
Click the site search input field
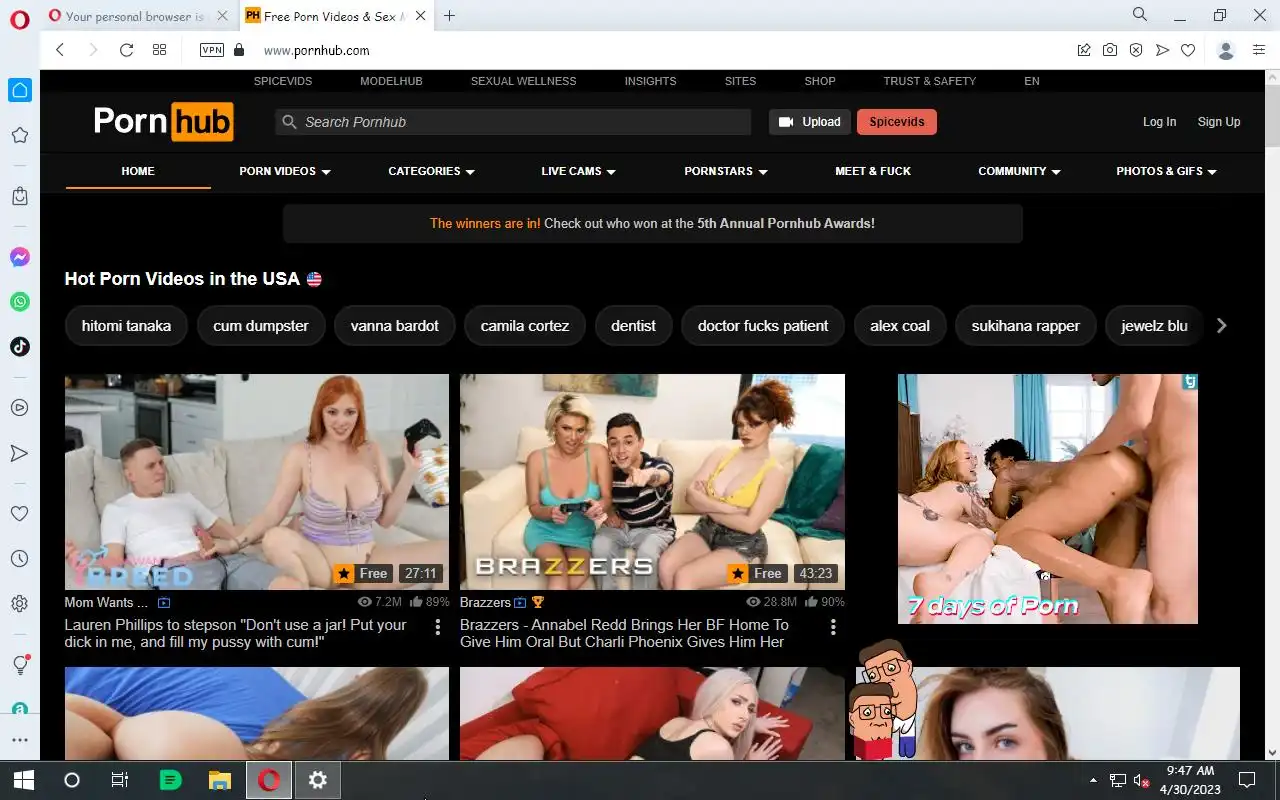pyautogui.click(x=513, y=122)
